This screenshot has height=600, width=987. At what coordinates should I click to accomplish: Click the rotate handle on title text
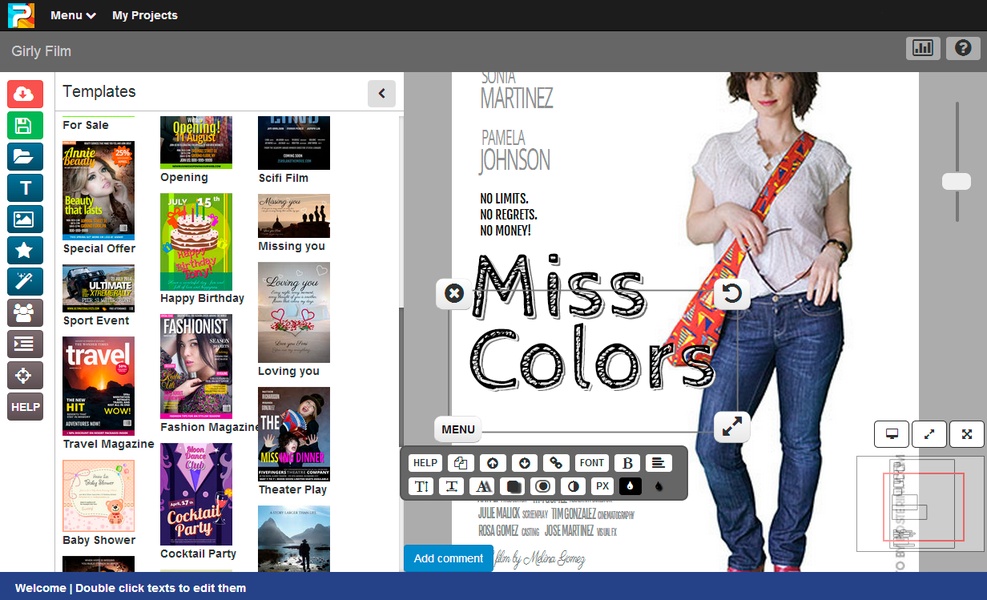click(x=731, y=293)
